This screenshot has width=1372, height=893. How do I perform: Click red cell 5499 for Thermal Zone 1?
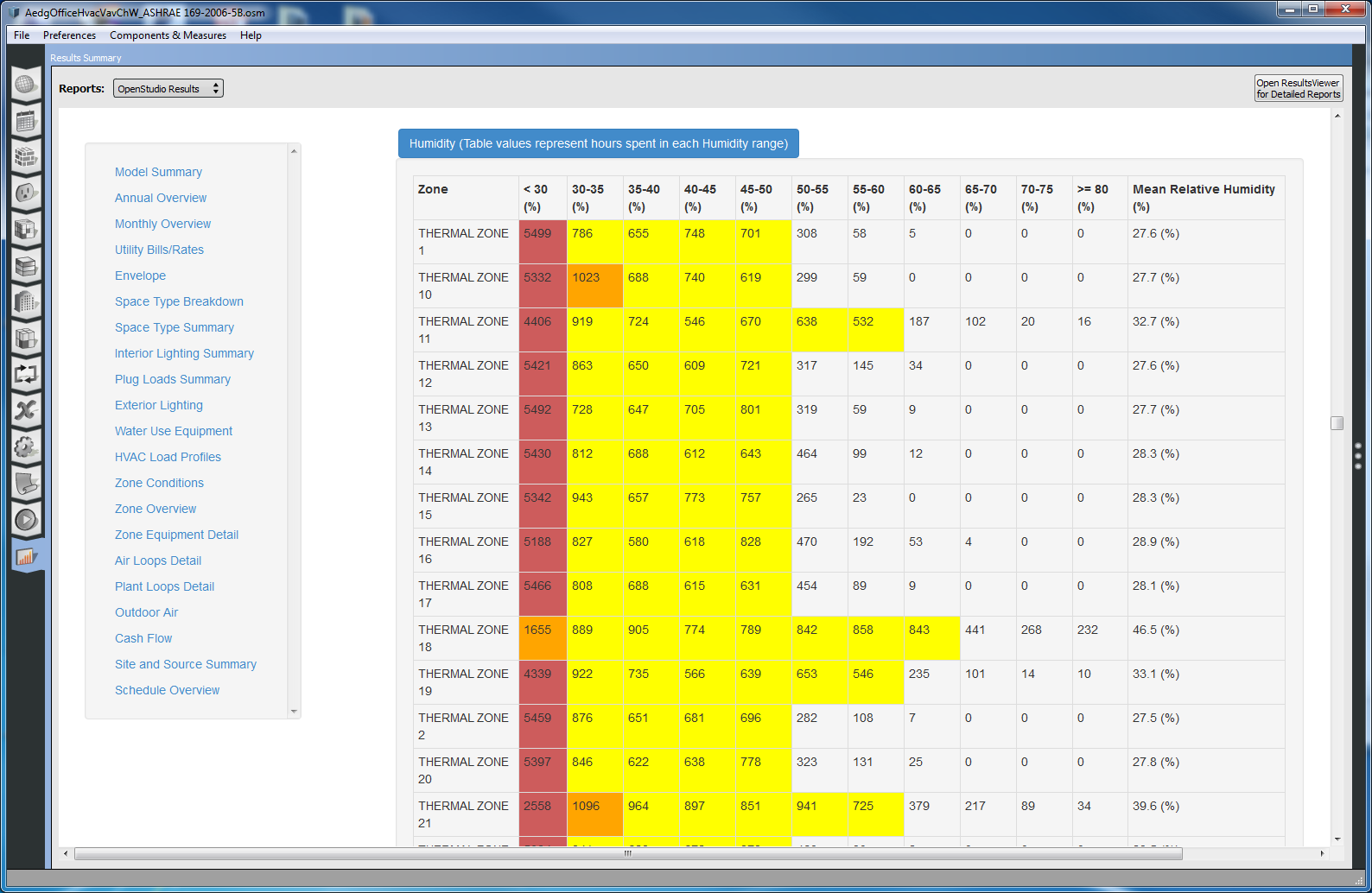pyautogui.click(x=543, y=242)
